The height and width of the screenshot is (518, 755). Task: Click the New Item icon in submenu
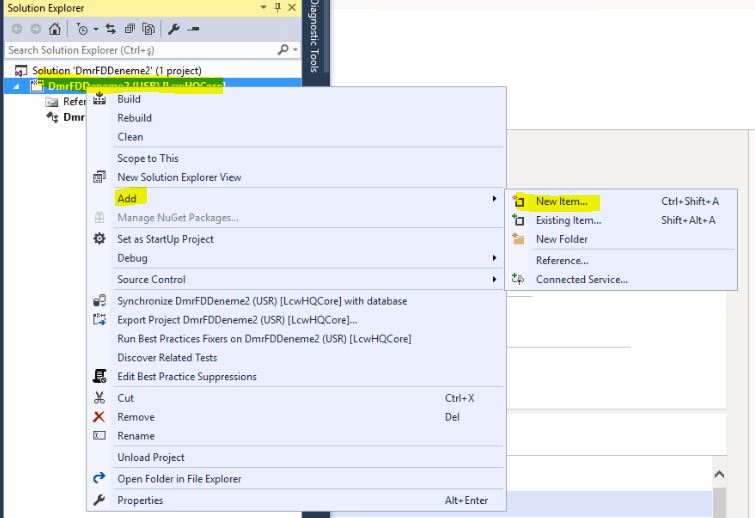[518, 201]
